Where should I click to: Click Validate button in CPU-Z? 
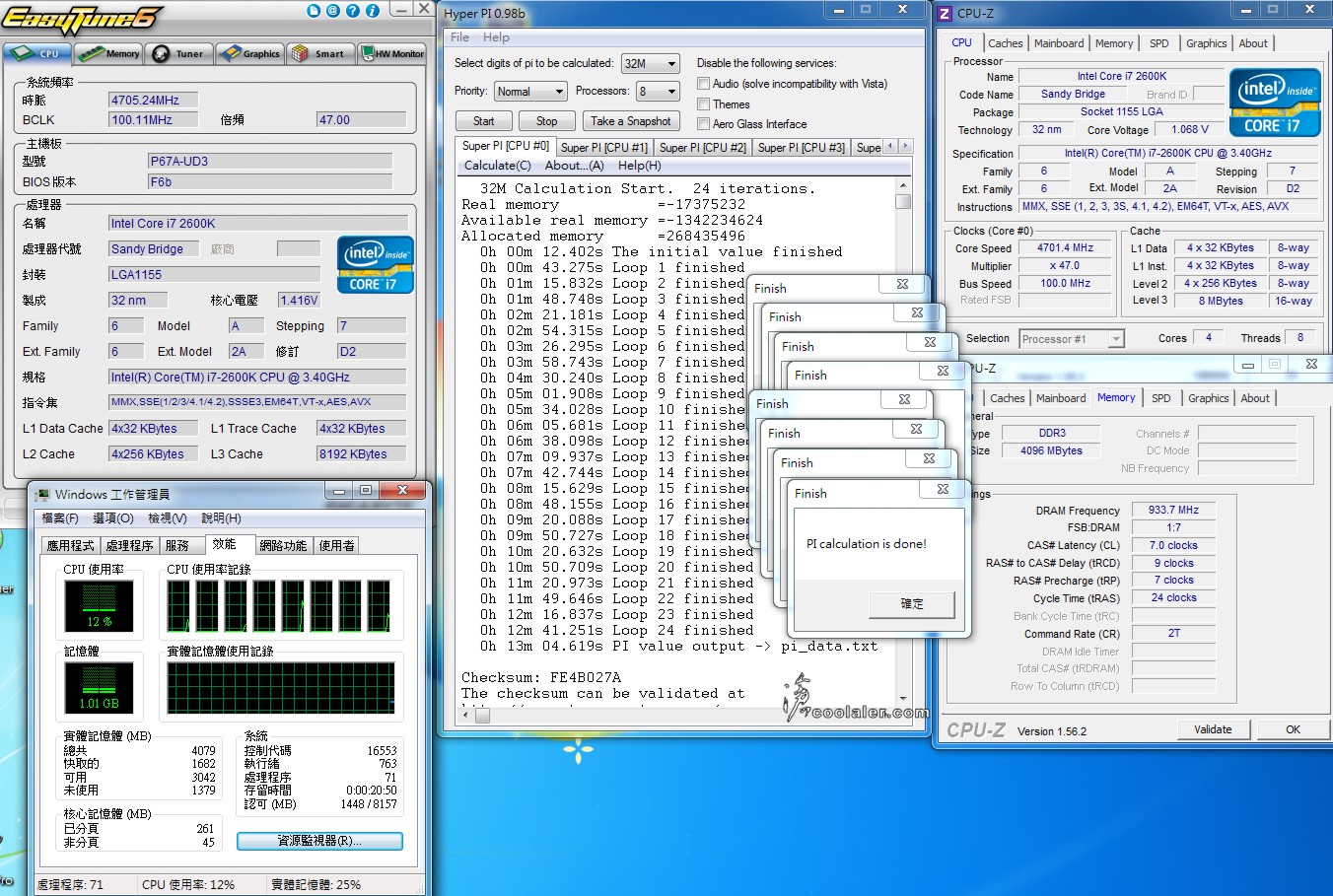pos(1213,729)
